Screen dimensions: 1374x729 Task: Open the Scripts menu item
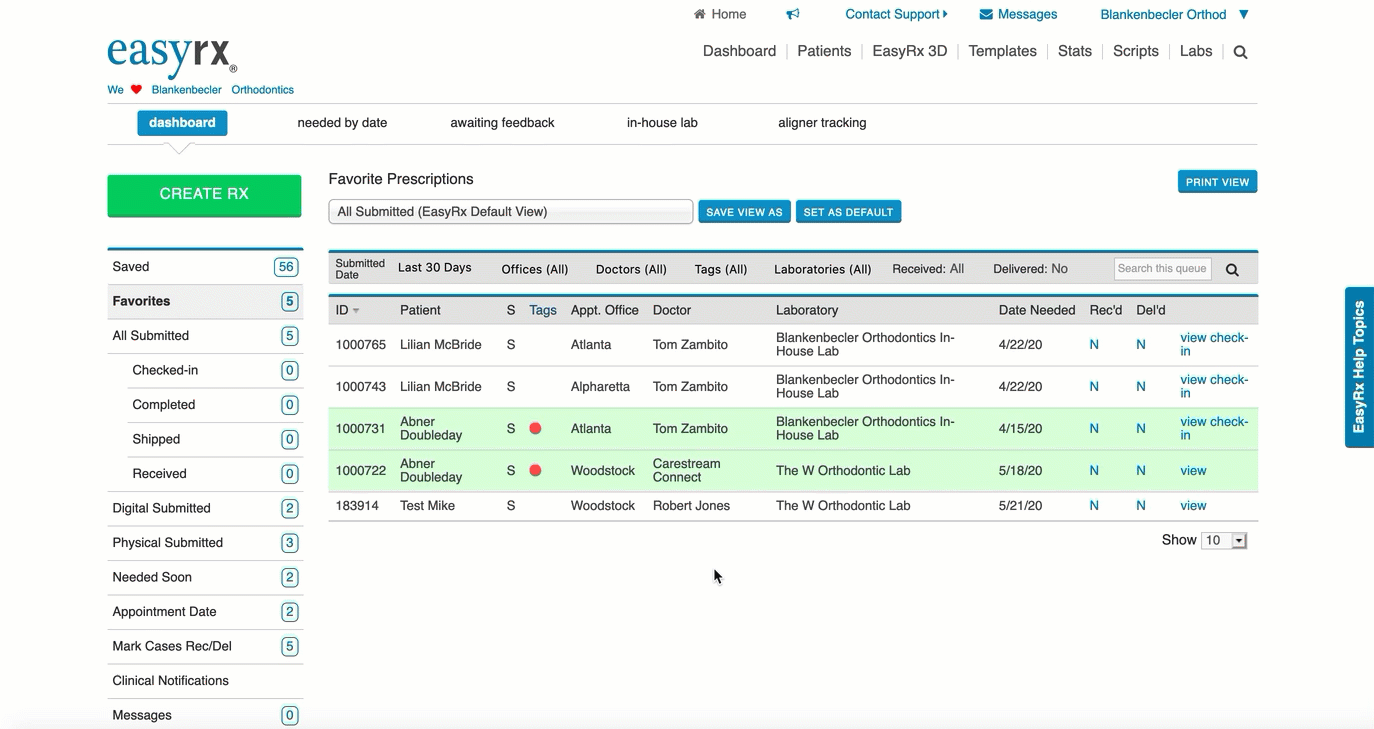click(1136, 51)
